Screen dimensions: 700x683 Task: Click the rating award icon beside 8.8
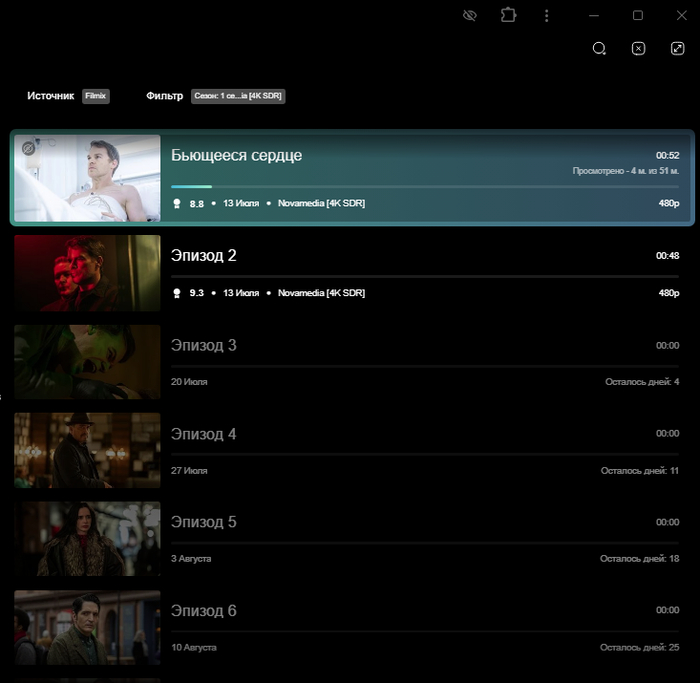[x=177, y=203]
